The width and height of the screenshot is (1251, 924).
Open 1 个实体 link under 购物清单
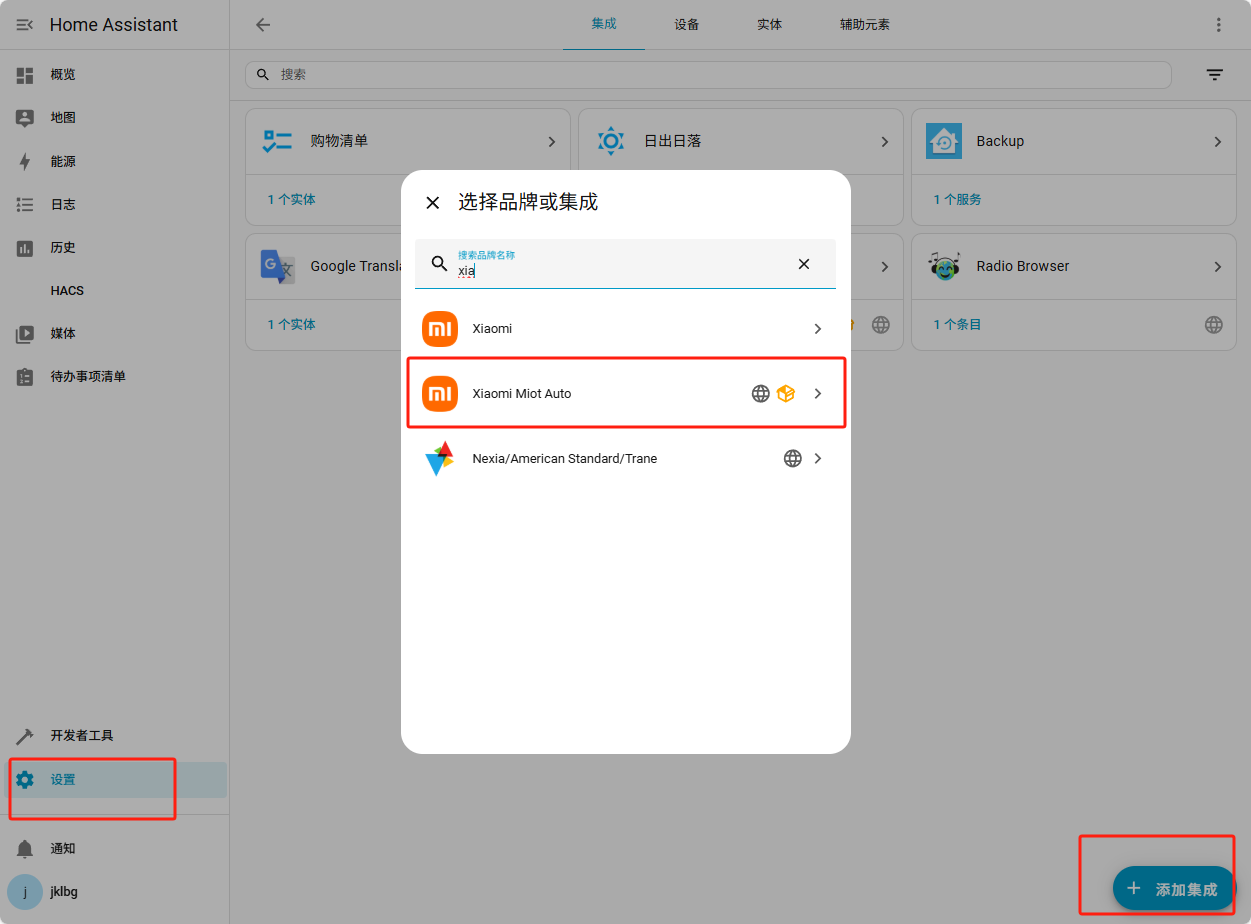click(291, 200)
